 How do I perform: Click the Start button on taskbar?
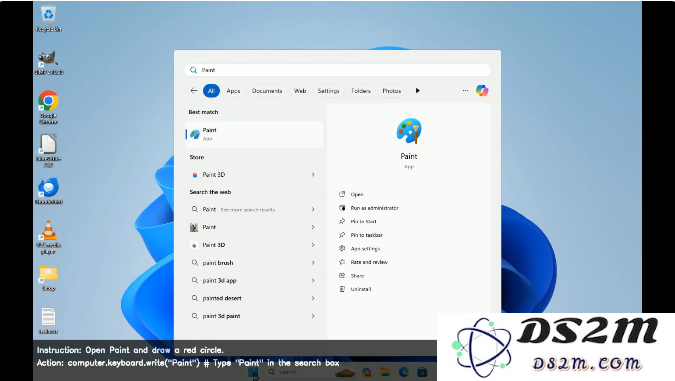click(253, 372)
